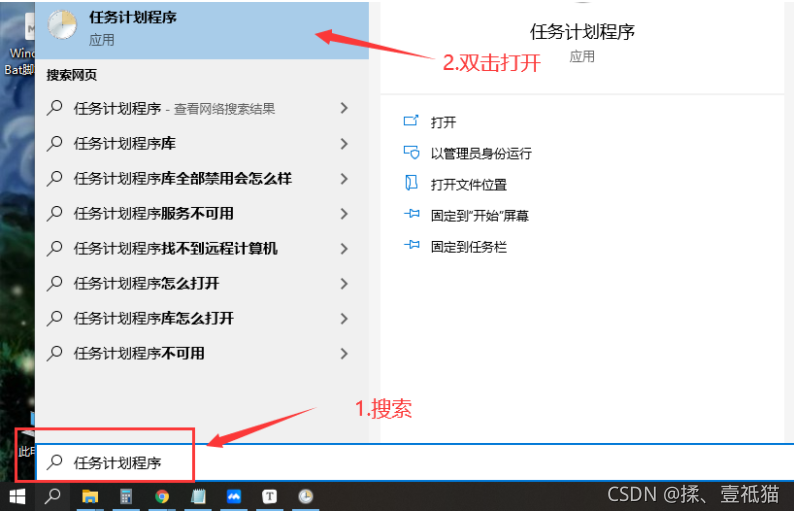Select suggestion 任务计划程序库
This screenshot has height=514, width=795.
coord(202,143)
